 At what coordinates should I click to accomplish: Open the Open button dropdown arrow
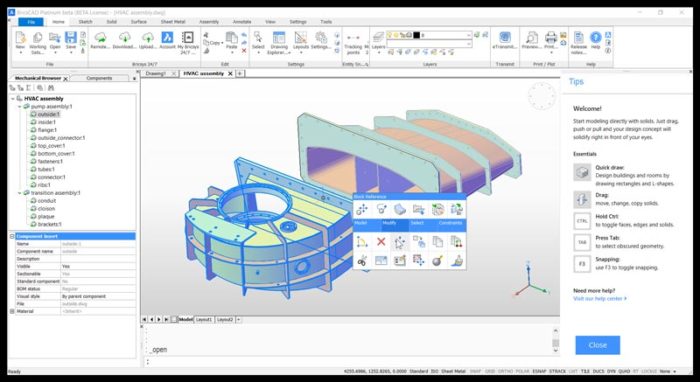(55, 52)
